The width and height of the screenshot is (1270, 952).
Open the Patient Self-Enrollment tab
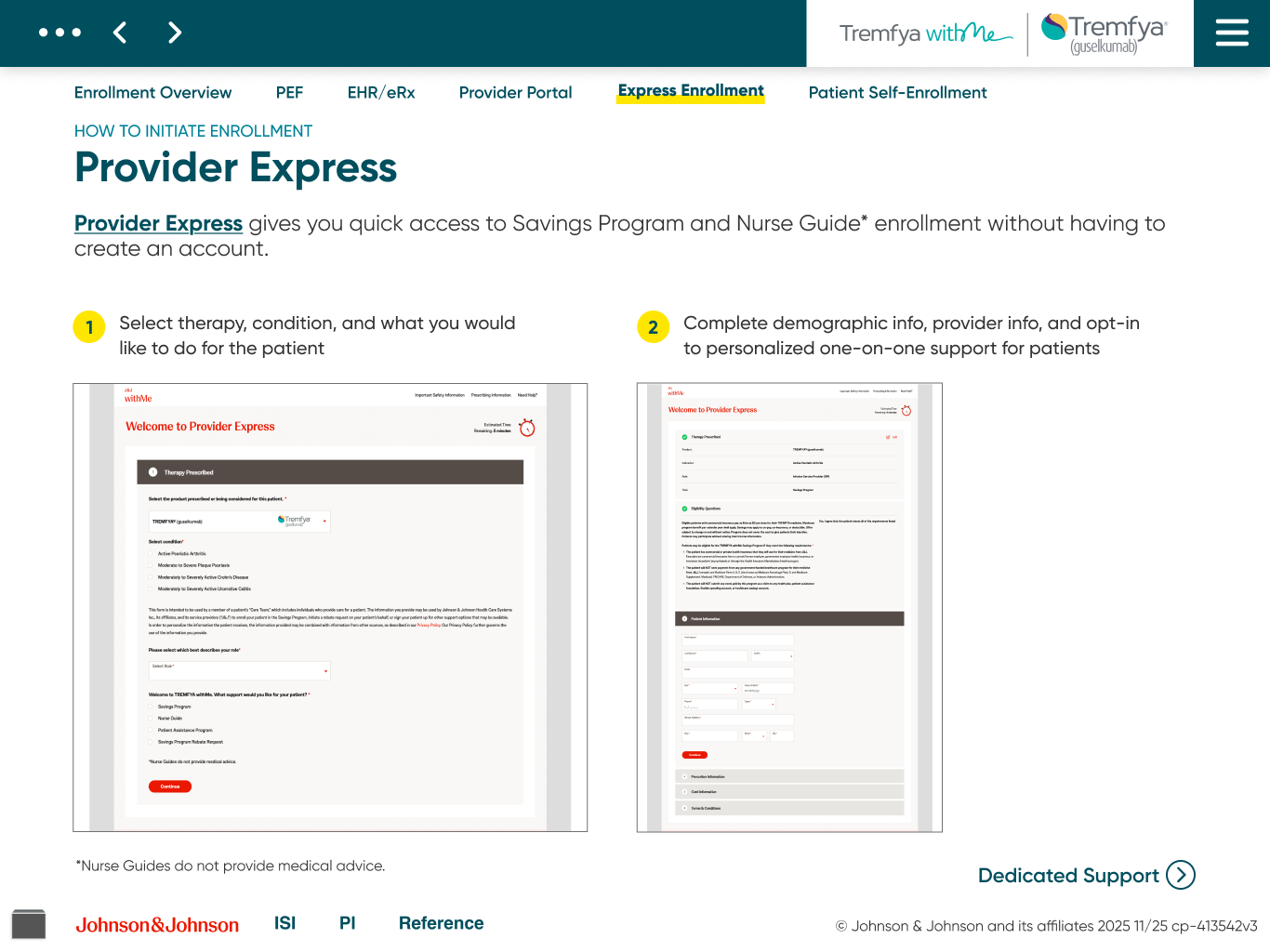click(897, 93)
